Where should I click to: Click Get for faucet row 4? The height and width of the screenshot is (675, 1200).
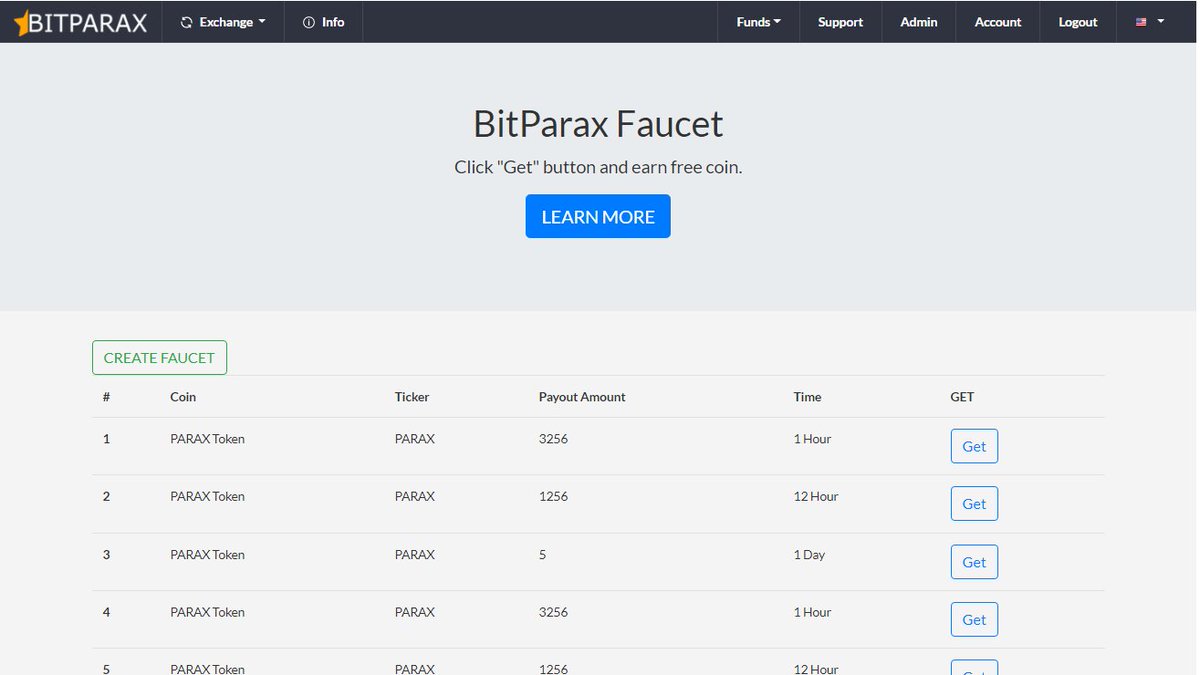tap(974, 620)
